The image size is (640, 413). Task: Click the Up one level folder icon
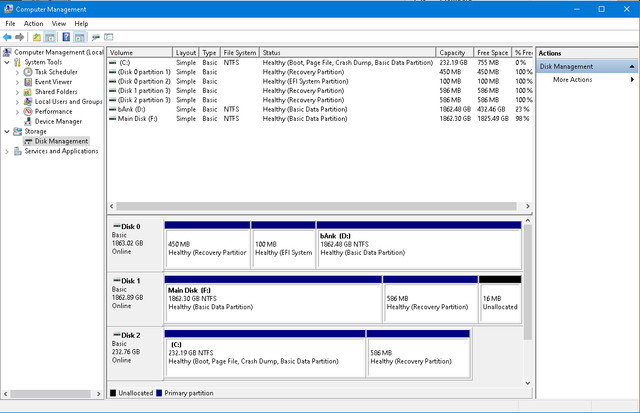coord(37,37)
